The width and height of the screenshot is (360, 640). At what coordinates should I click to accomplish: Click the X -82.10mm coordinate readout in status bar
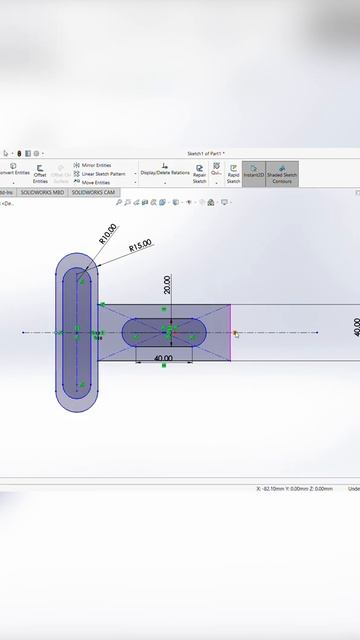[x=294, y=489]
